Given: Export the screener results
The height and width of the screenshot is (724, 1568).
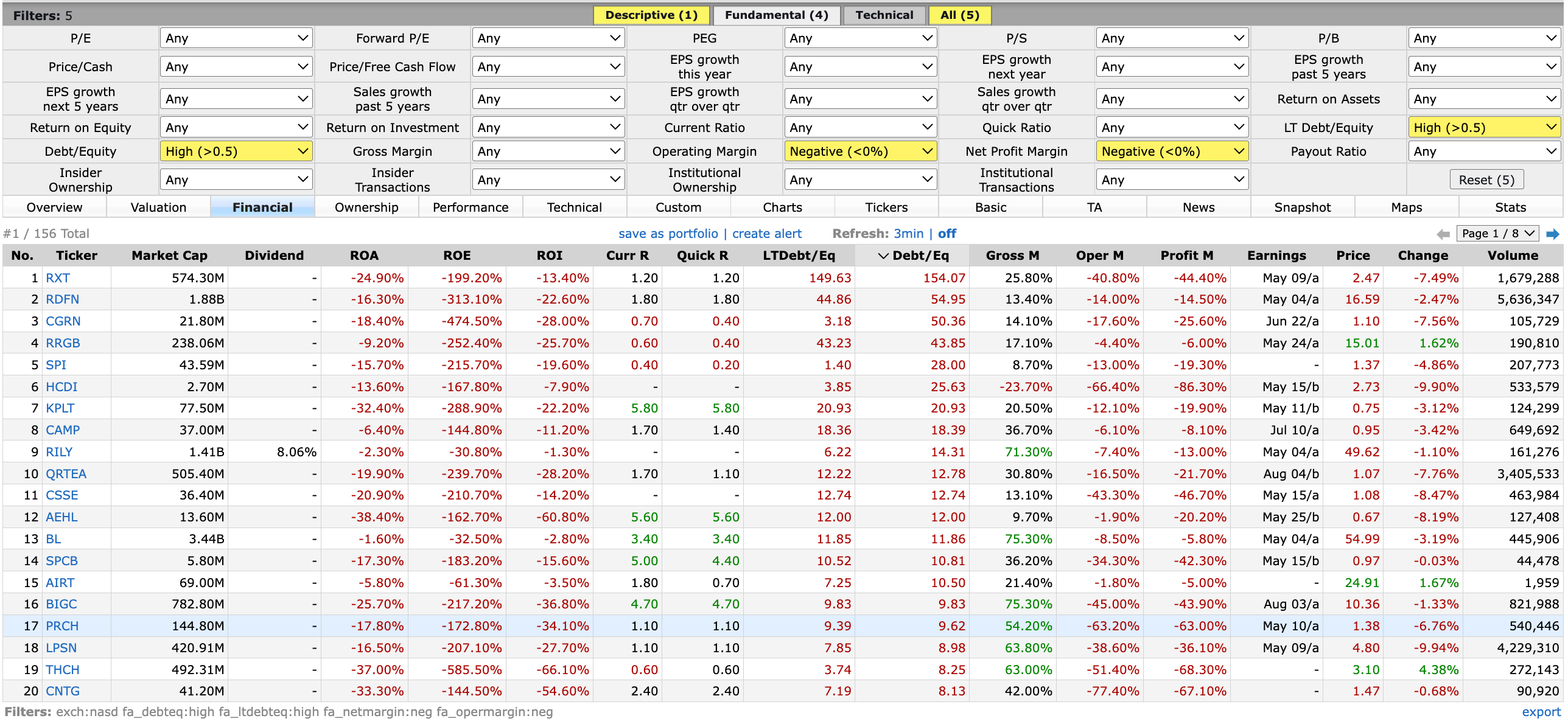Looking at the screenshot, I should coord(1541,712).
